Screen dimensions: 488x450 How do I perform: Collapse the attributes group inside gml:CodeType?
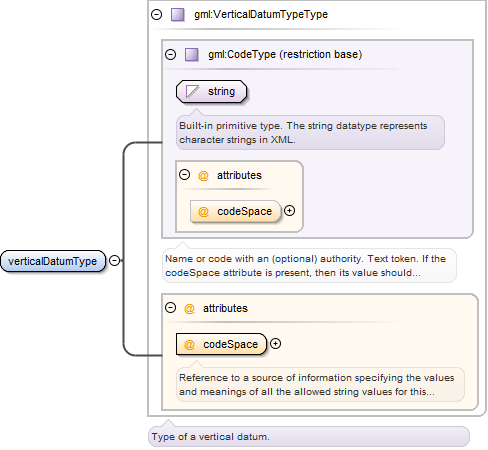coord(184,175)
